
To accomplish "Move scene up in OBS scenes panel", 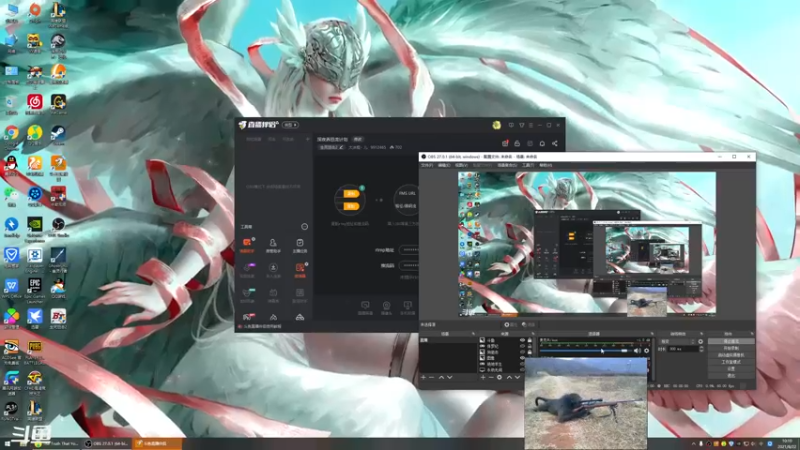I will pyautogui.click(x=441, y=378).
